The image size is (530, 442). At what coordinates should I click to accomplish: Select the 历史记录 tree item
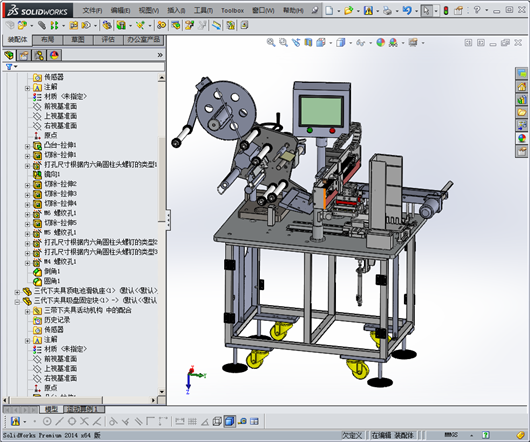[x=57, y=320]
